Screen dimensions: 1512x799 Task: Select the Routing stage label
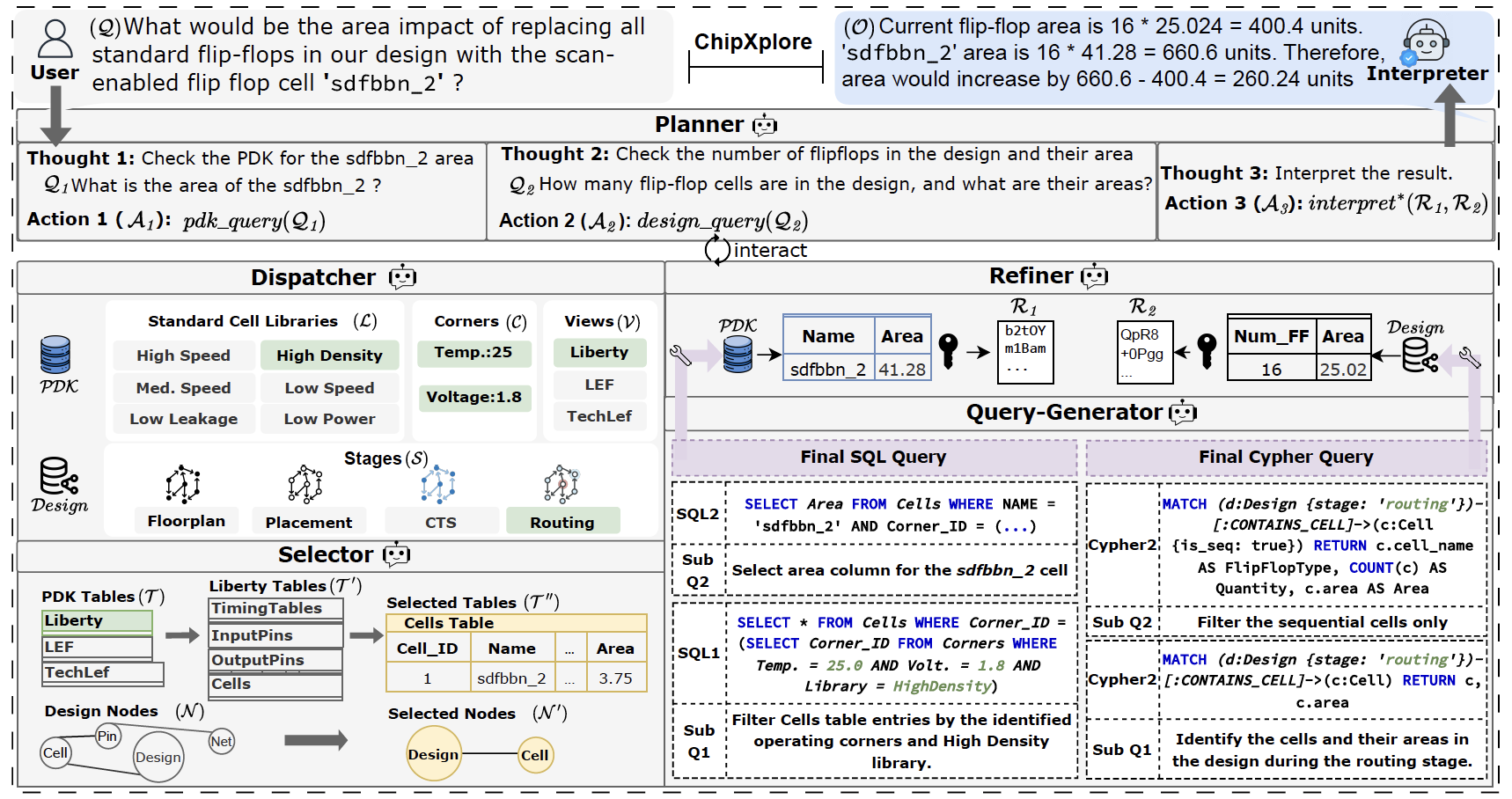562,522
